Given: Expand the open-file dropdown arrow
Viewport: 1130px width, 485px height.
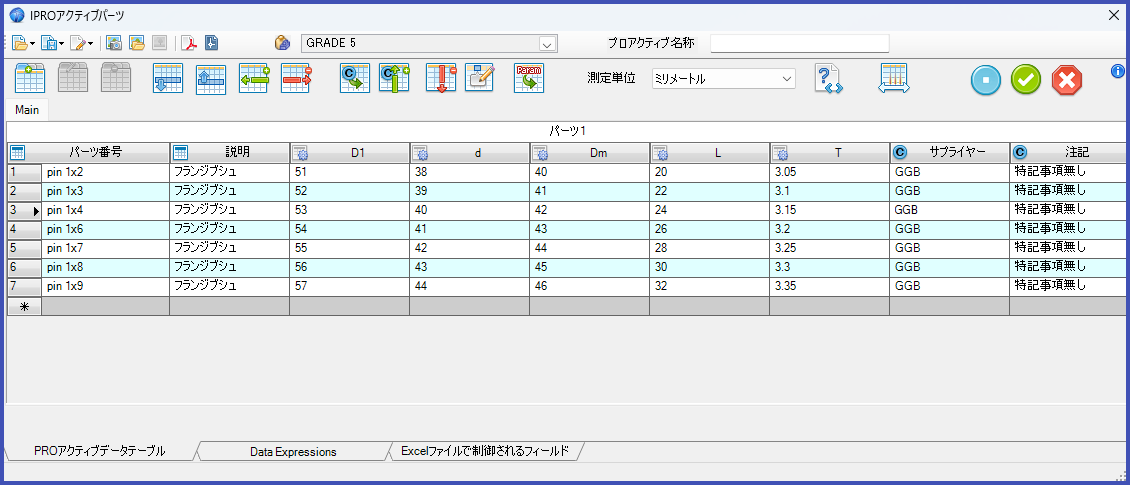Looking at the screenshot, I should point(32,44).
